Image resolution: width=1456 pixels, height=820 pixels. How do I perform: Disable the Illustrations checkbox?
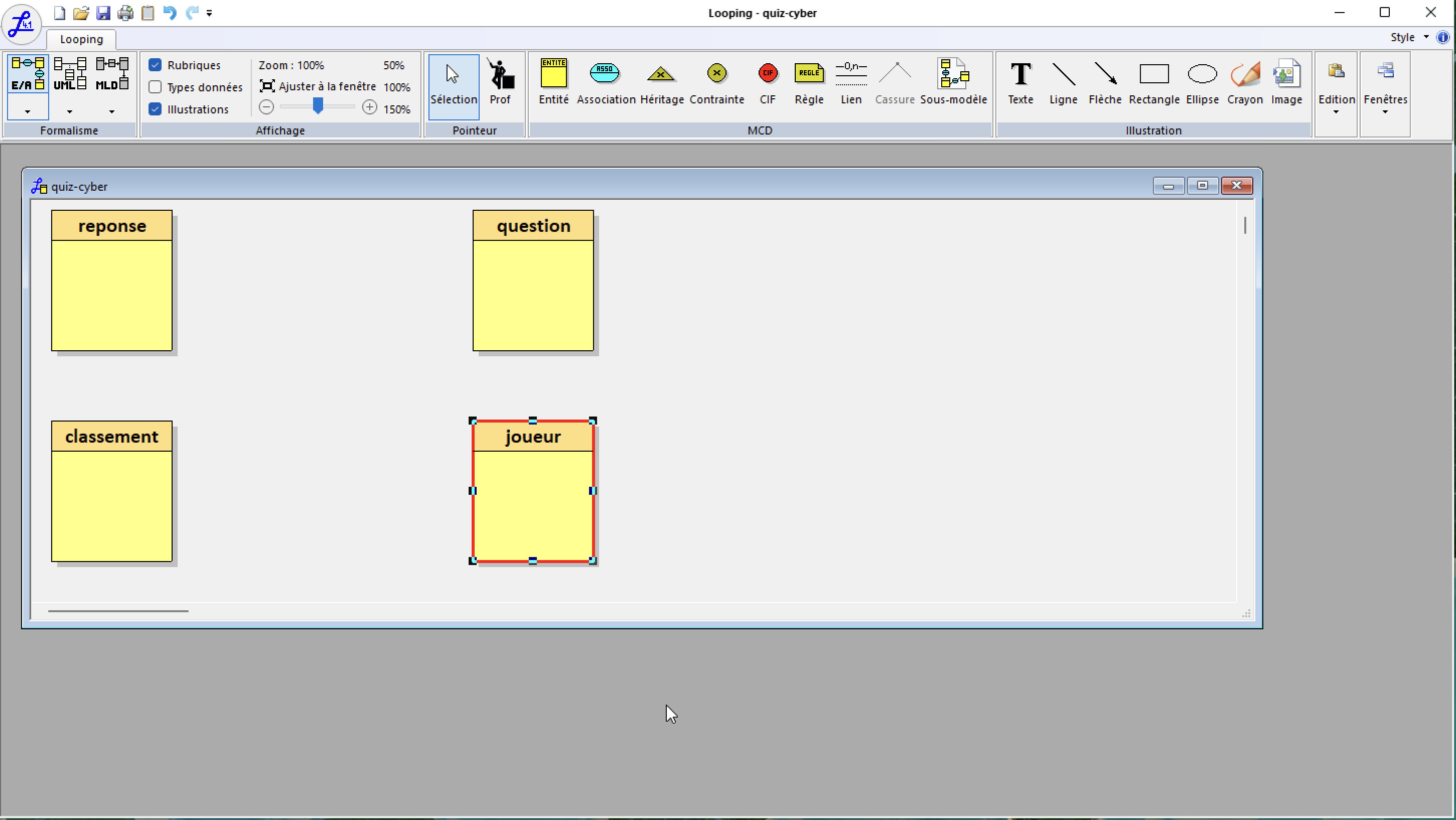click(x=156, y=109)
